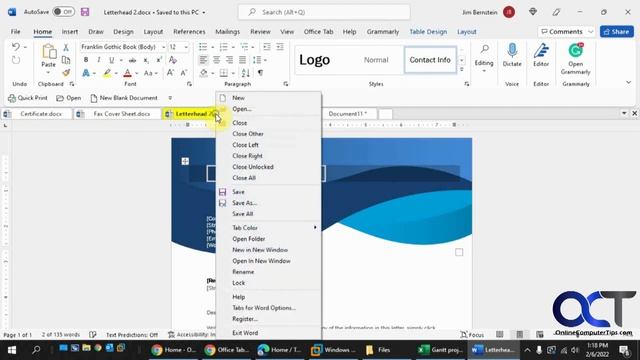Toggle Text Predictions in status bar
This screenshot has width=640, height=360.
pyautogui.click(x=131, y=335)
